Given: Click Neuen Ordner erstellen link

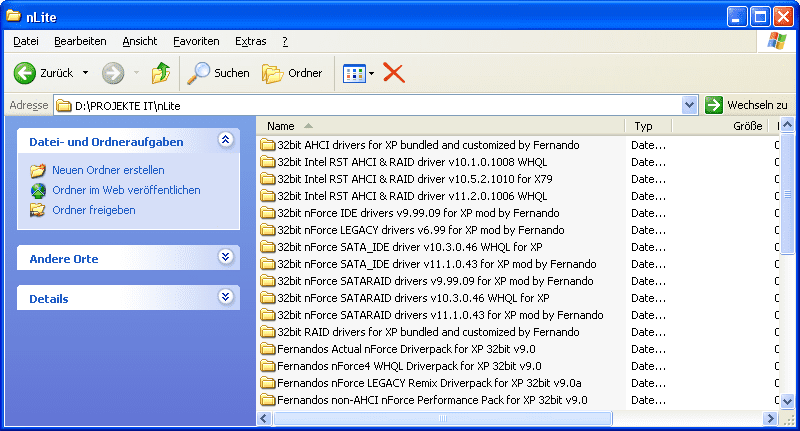Looking at the screenshot, I should pyautogui.click(x=108, y=170).
